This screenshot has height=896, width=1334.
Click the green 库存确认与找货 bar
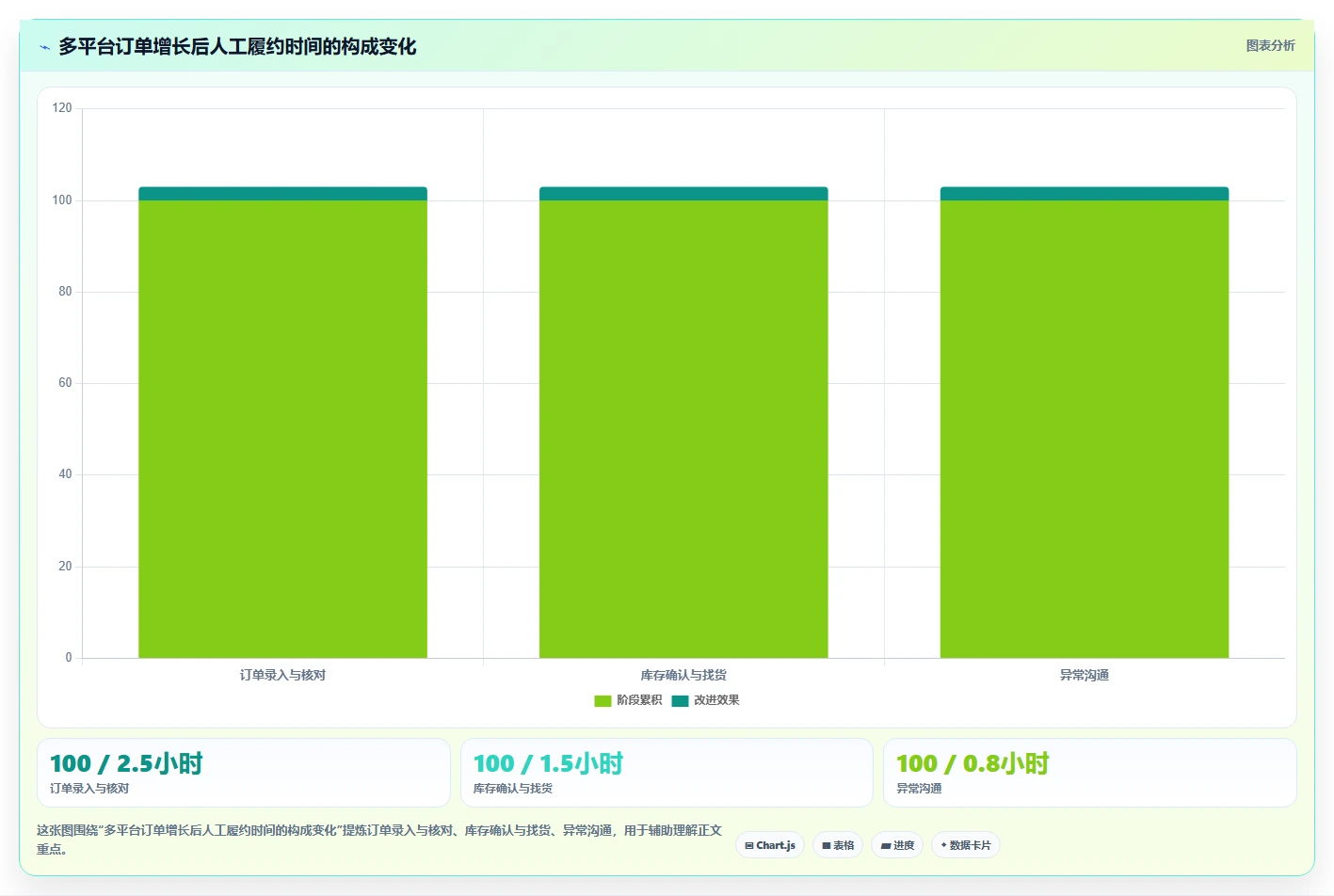683,429
